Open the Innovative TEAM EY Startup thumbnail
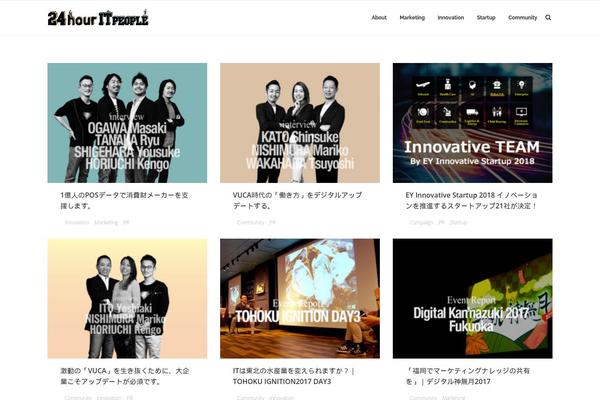 point(473,123)
